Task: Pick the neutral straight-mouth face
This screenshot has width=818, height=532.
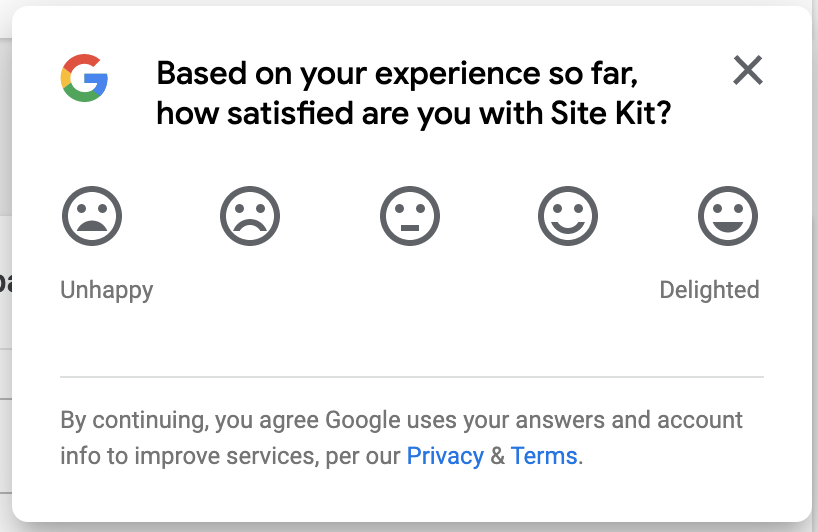Action: (410, 215)
